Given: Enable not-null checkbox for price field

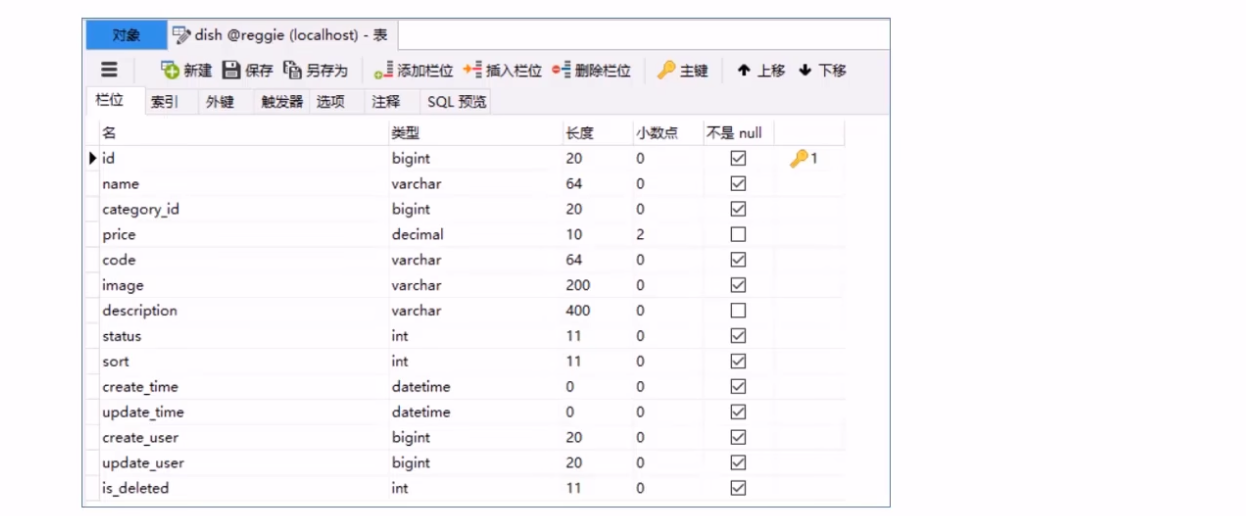Looking at the screenshot, I should [x=738, y=234].
